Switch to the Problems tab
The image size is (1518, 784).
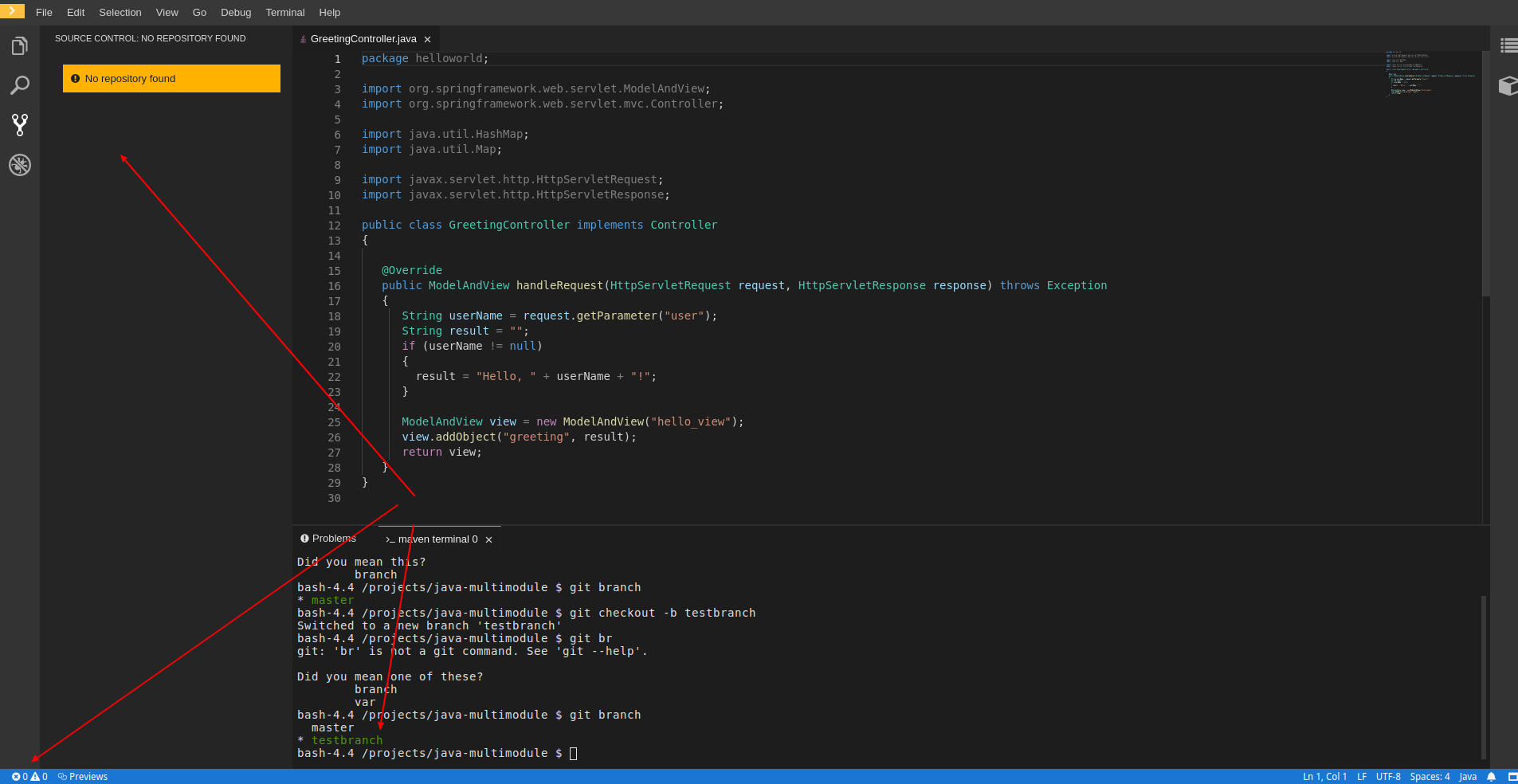tap(328, 539)
